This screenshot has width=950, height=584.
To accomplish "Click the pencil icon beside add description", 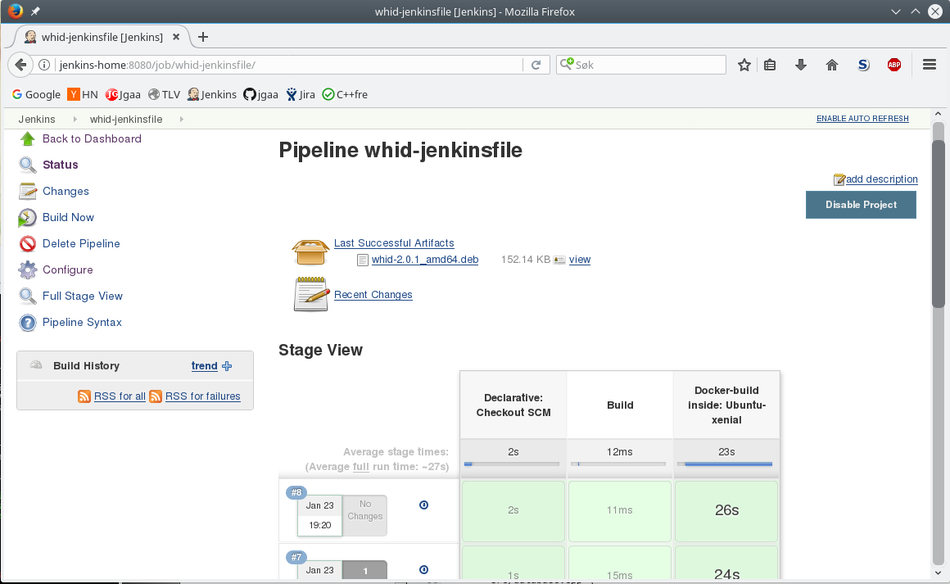I will point(838,179).
